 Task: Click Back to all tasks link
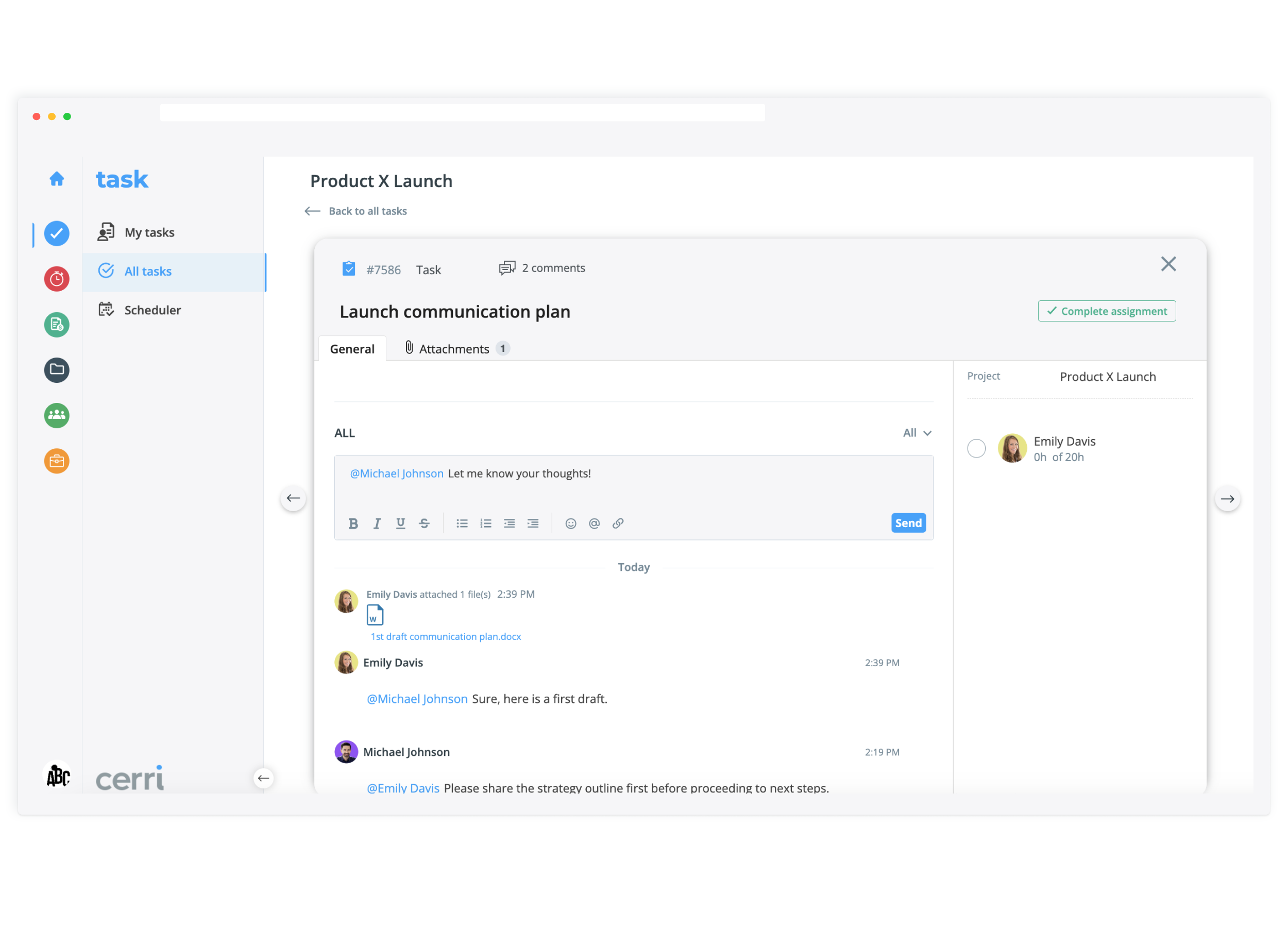pos(367,211)
